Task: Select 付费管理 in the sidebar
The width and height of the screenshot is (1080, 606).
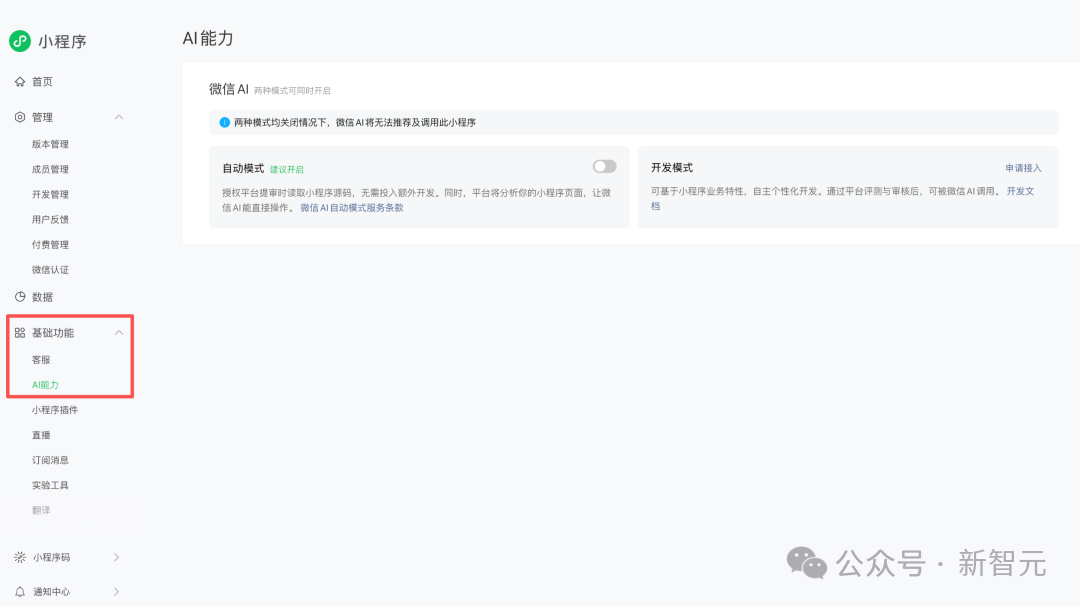Action: [50, 244]
